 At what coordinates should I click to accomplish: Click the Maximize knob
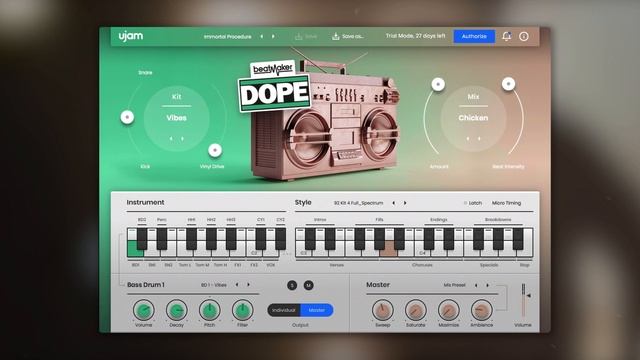click(449, 311)
